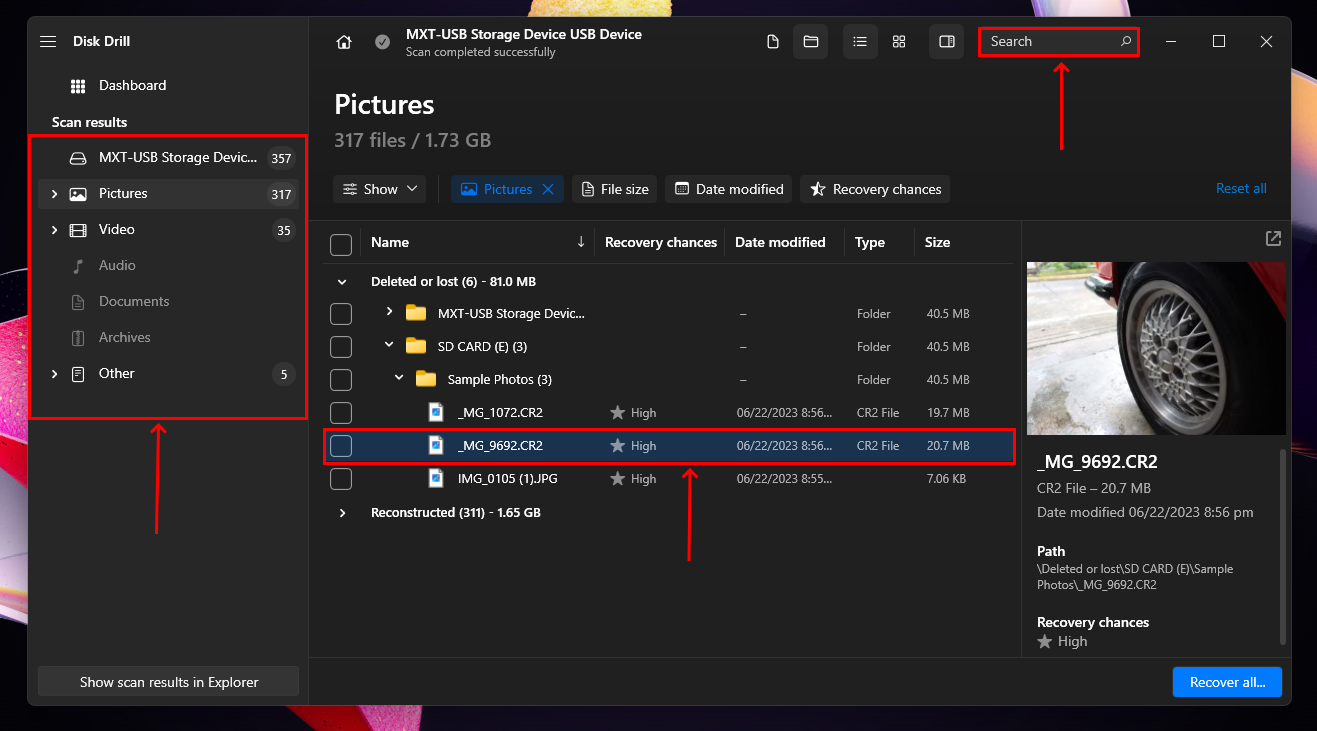The height and width of the screenshot is (731, 1317).
Task: Check MXT-USB Storage Device folder checkbox
Action: tap(341, 314)
